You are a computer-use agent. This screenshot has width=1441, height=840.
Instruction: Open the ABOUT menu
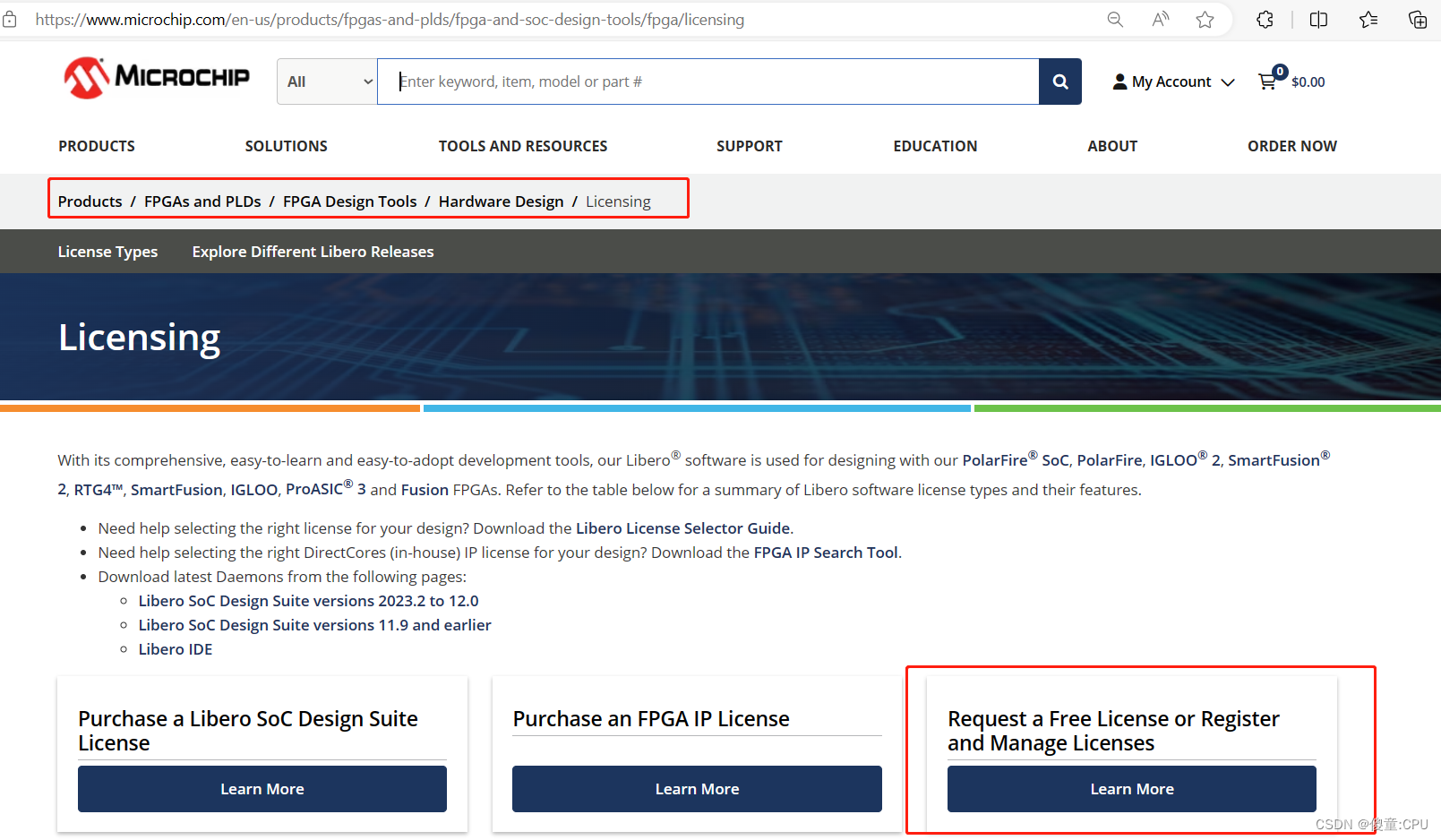point(1112,146)
